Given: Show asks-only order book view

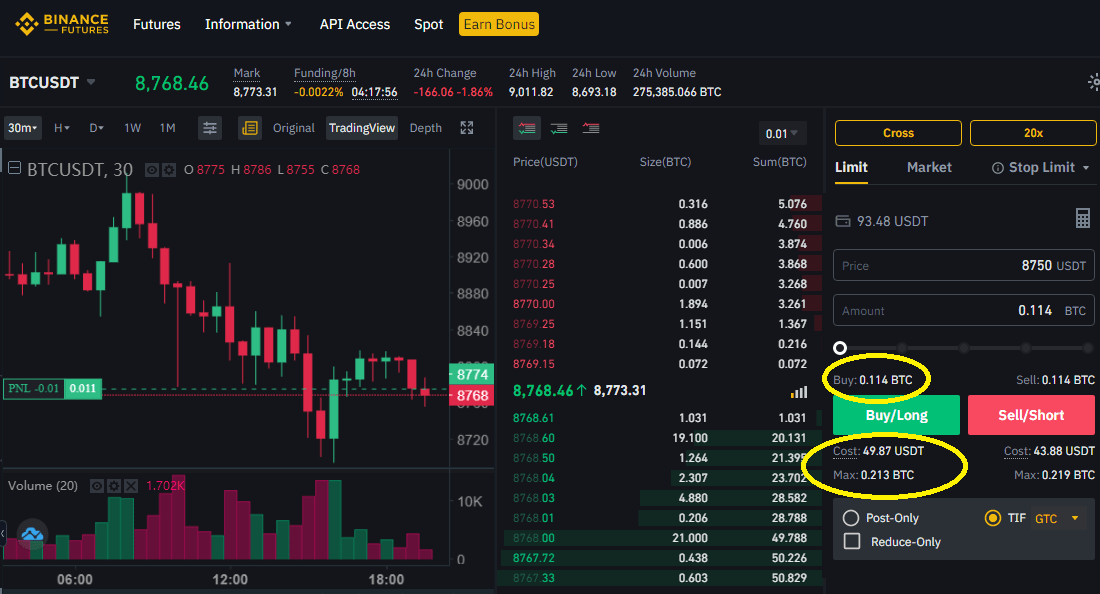Looking at the screenshot, I should [x=591, y=128].
